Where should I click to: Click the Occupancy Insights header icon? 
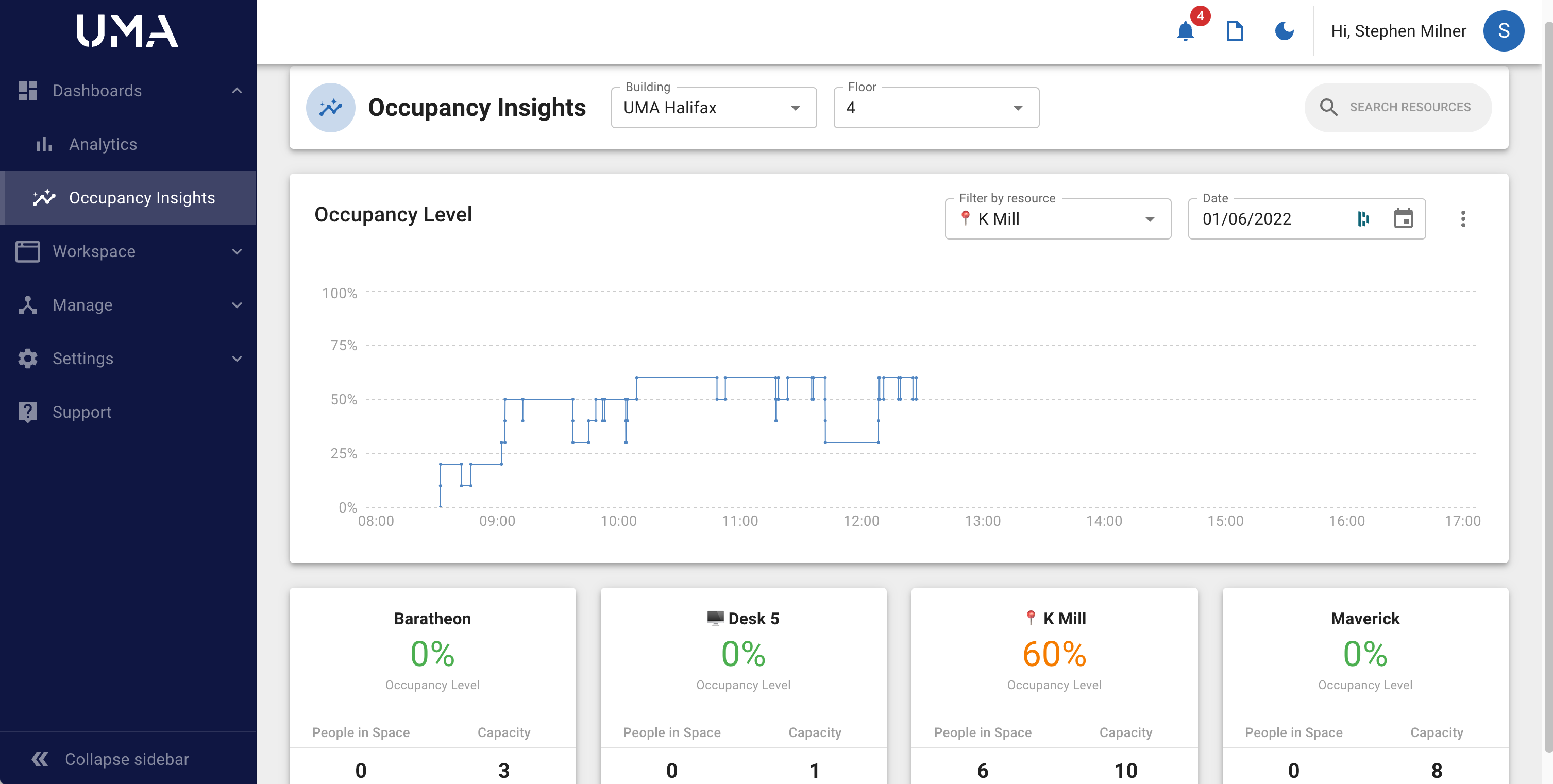[330, 108]
